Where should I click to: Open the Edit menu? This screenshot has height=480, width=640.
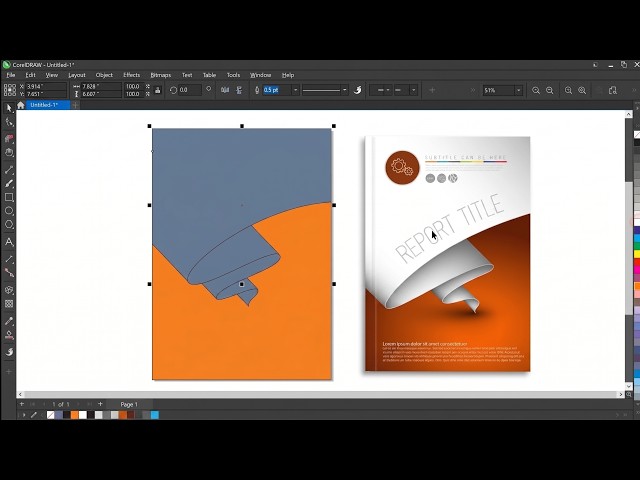[x=31, y=75]
